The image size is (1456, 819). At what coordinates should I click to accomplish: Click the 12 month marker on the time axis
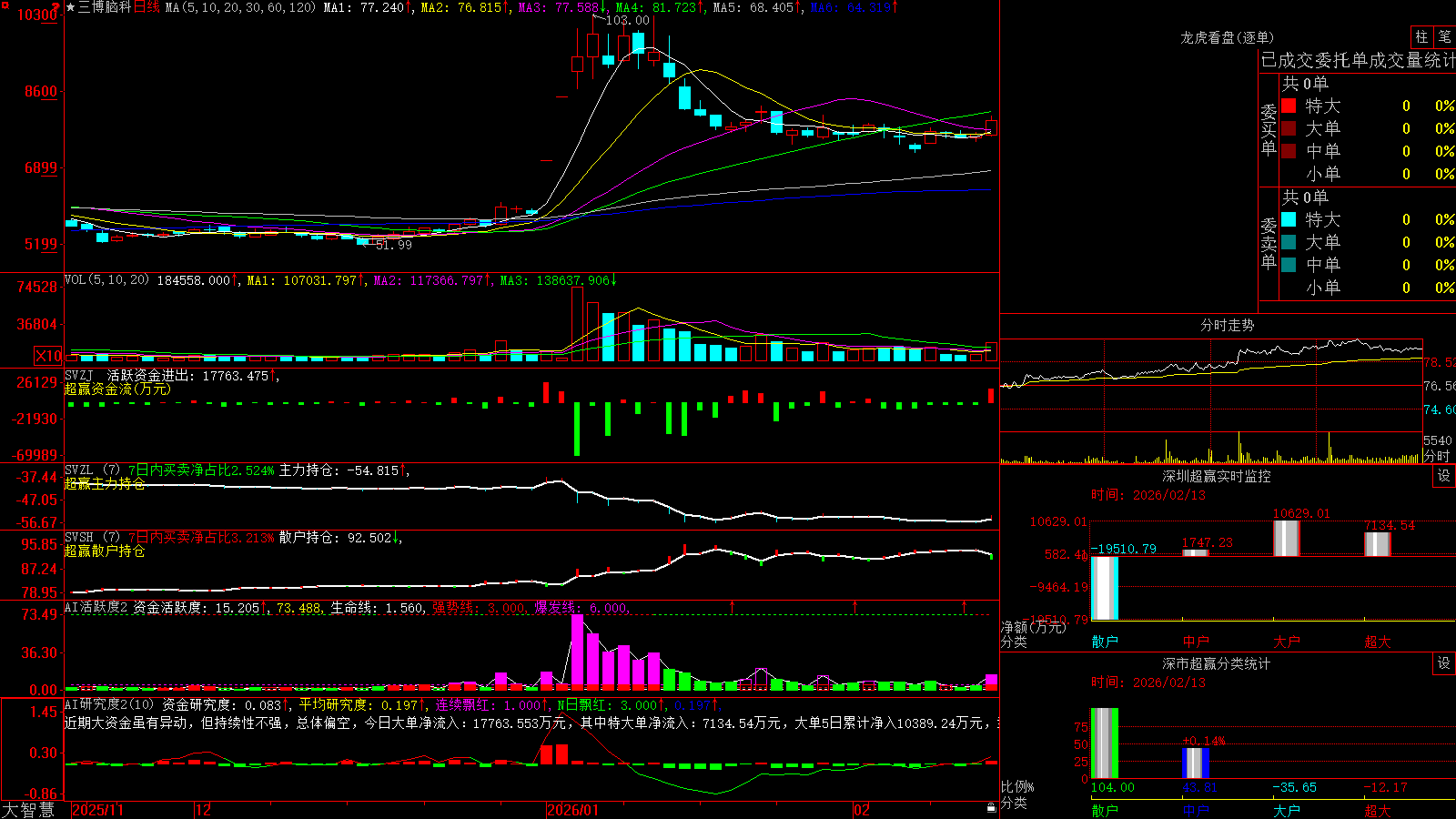[204, 810]
